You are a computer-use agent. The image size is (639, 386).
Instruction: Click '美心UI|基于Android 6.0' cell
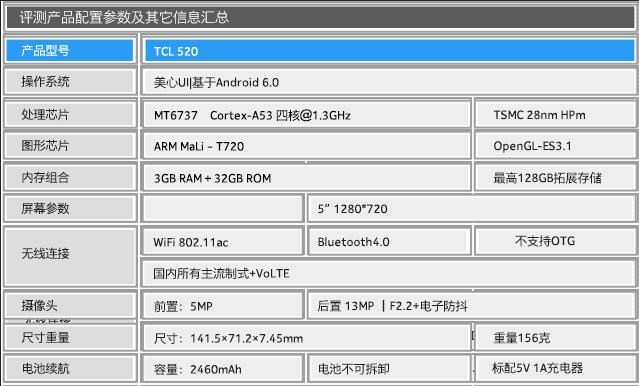point(389,82)
